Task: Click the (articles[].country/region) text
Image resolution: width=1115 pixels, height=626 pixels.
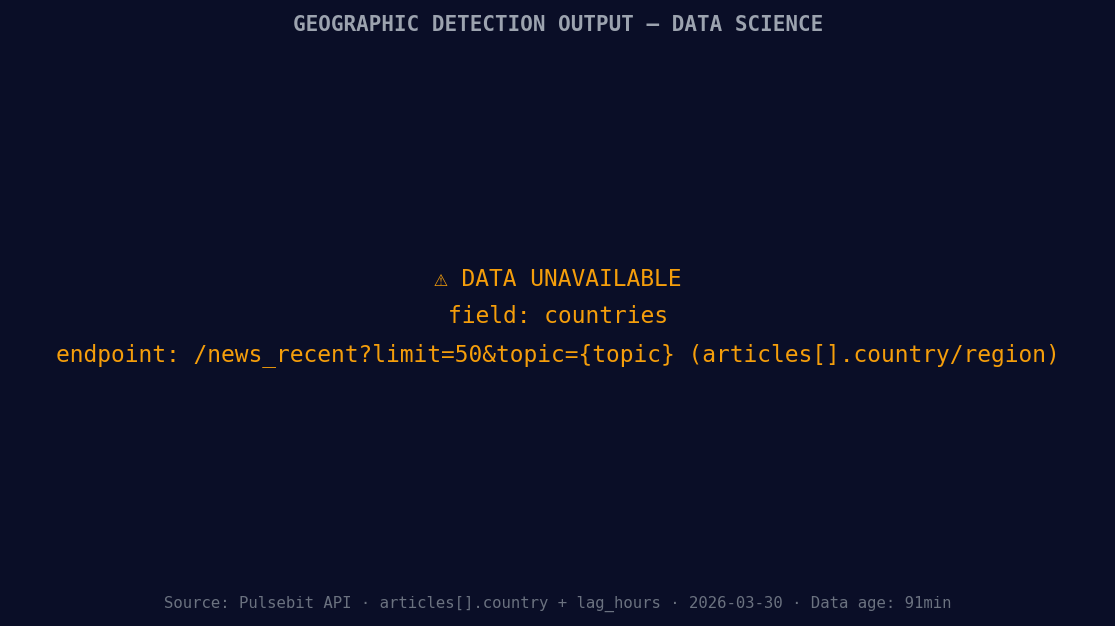Action: [873, 355]
